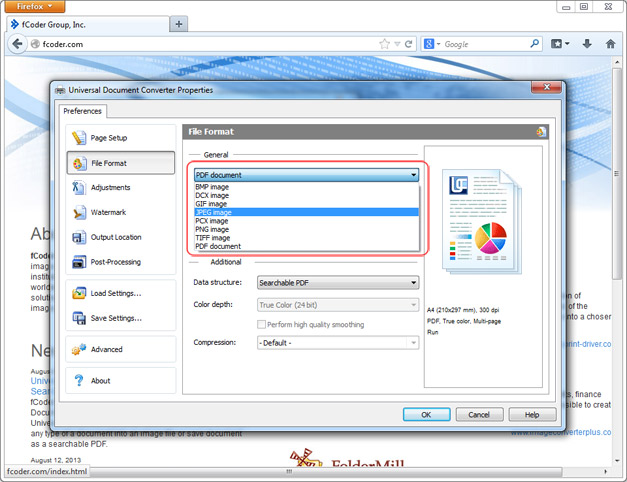Reload the page in Firefox

408,44
